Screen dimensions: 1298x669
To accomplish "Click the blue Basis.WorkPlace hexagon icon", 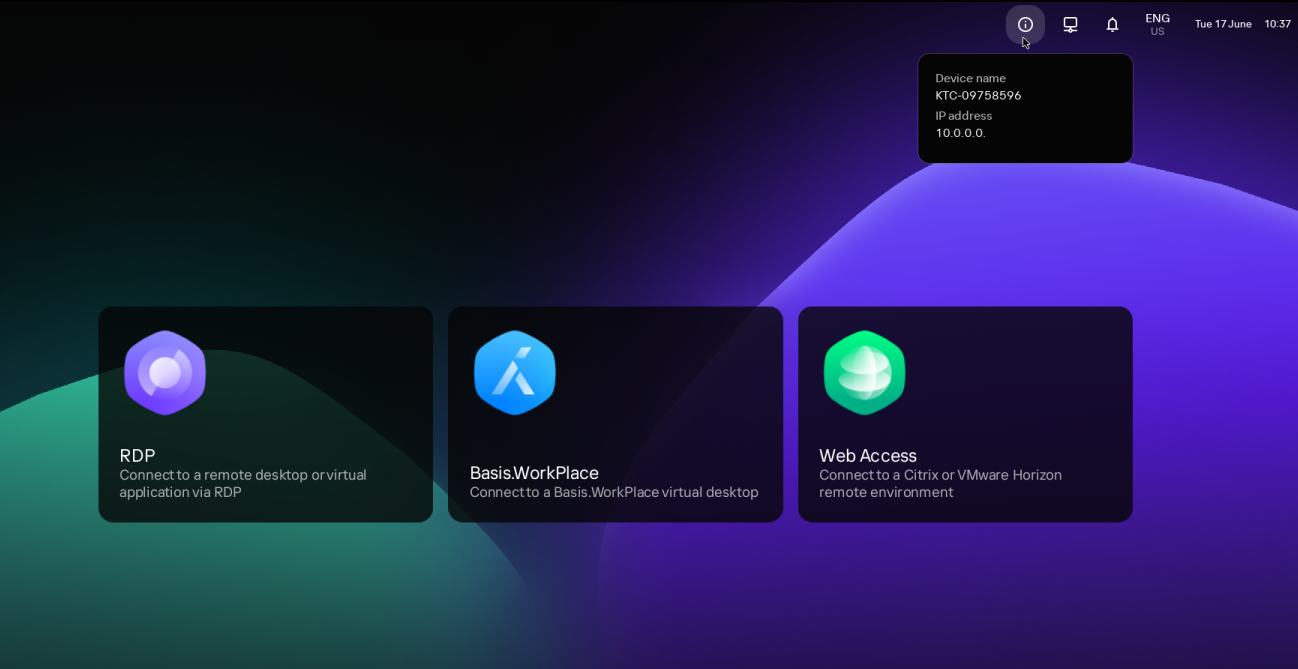I will tap(515, 372).
